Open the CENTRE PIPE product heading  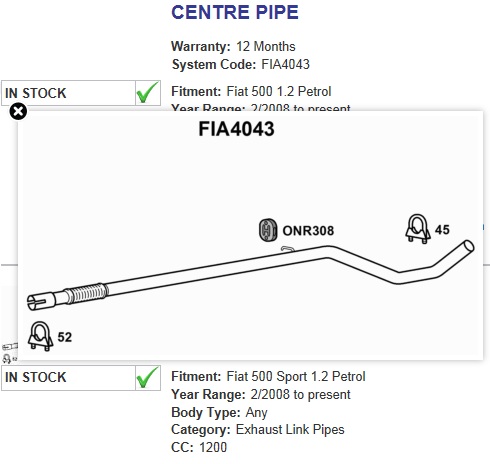(x=235, y=12)
